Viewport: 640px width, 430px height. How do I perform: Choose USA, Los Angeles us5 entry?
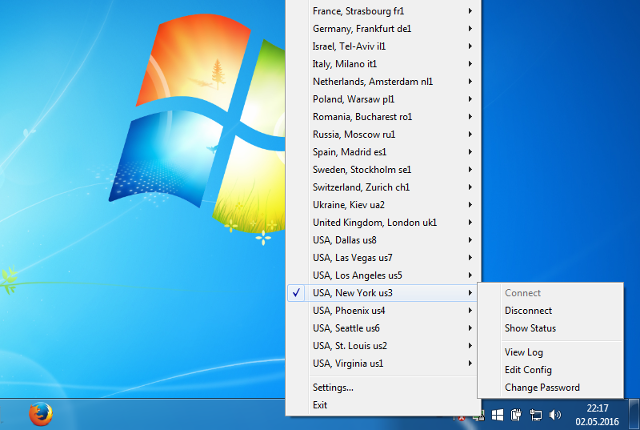pyautogui.click(x=382, y=275)
